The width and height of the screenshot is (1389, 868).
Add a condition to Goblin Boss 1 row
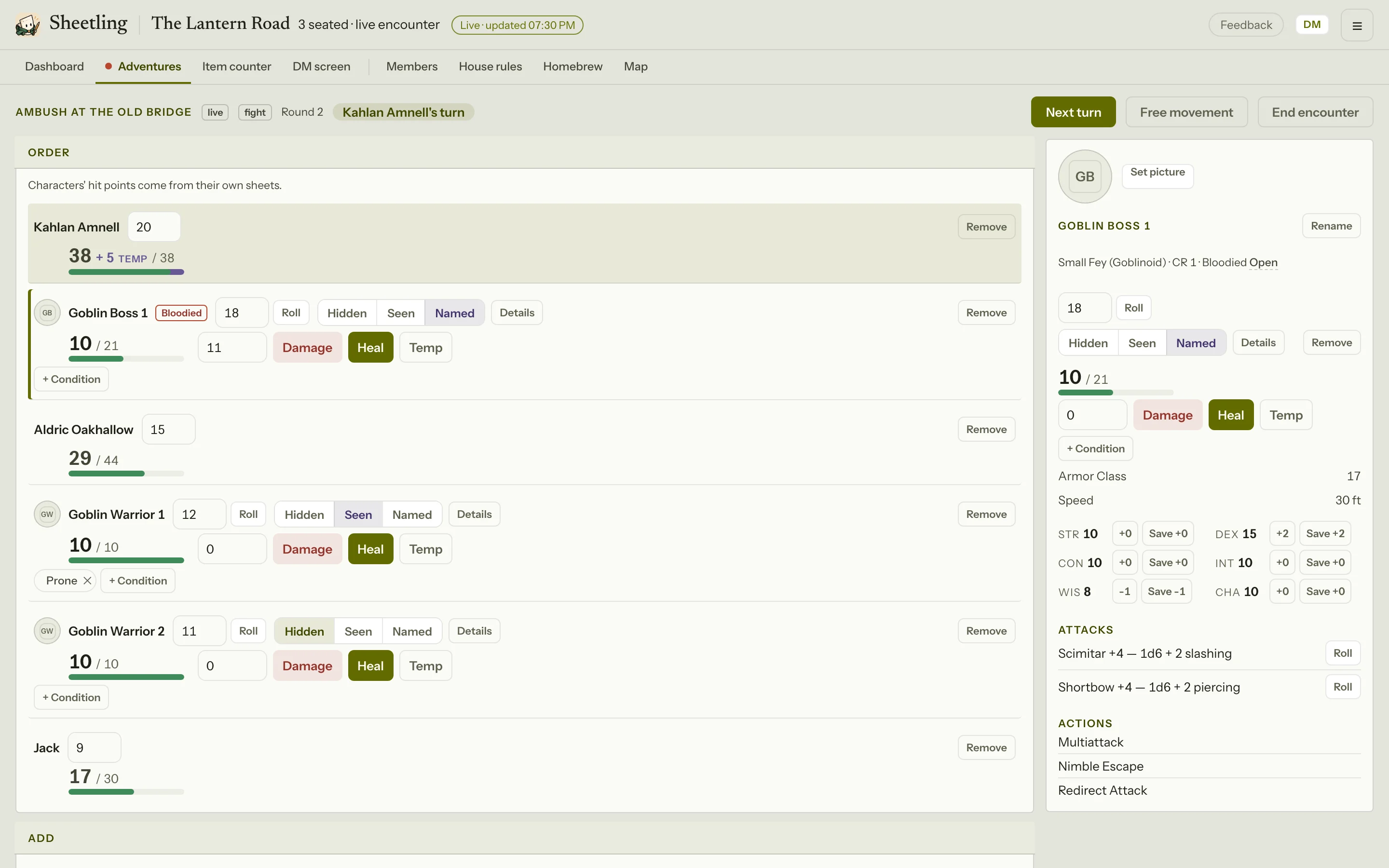click(71, 379)
